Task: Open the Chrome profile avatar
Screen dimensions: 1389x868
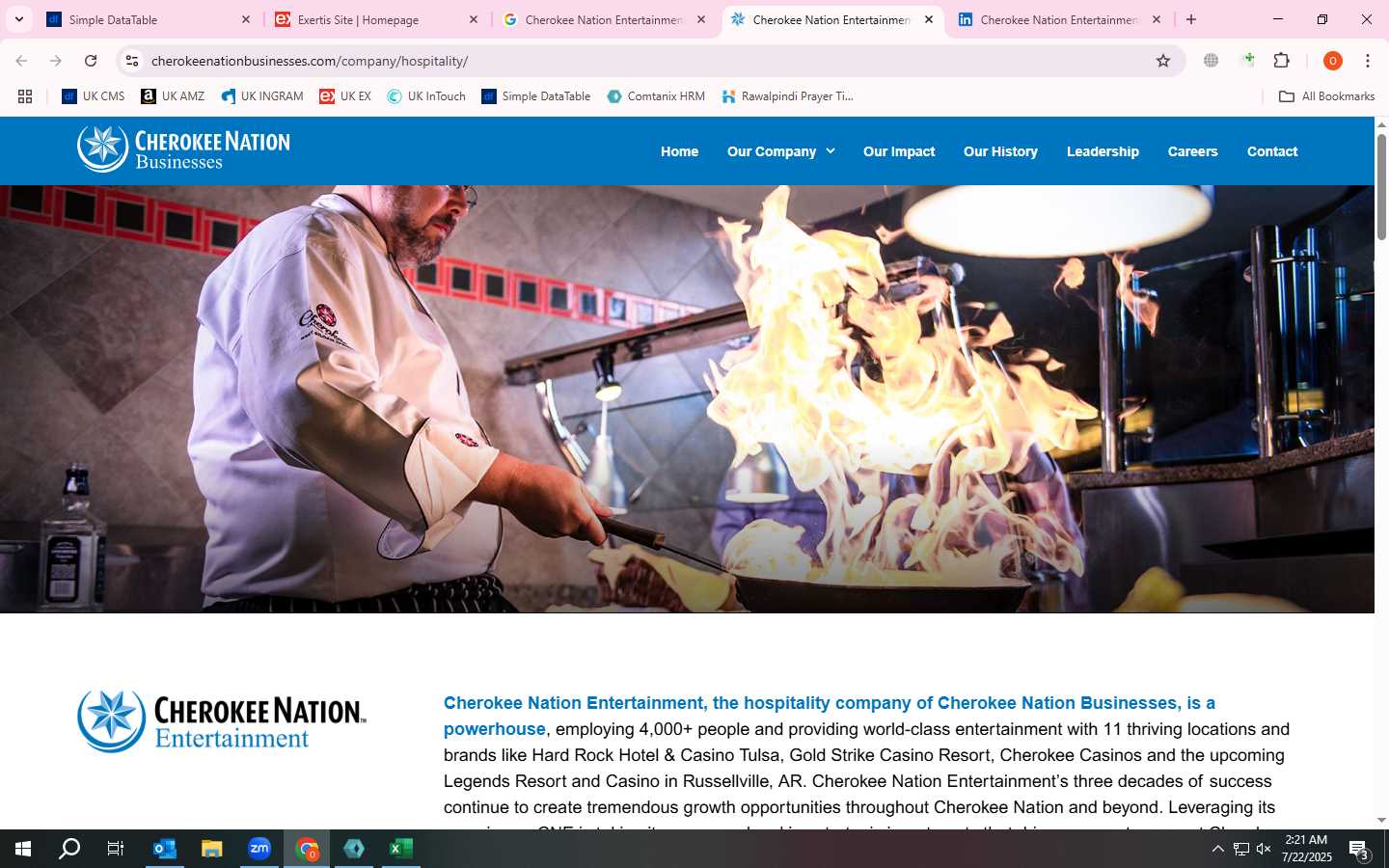Action: (1333, 61)
